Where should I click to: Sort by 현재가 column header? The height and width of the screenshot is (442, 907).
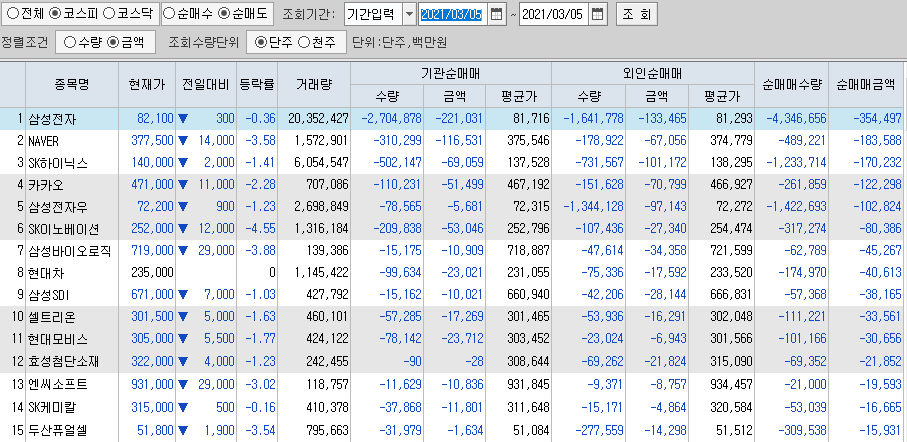147,84
